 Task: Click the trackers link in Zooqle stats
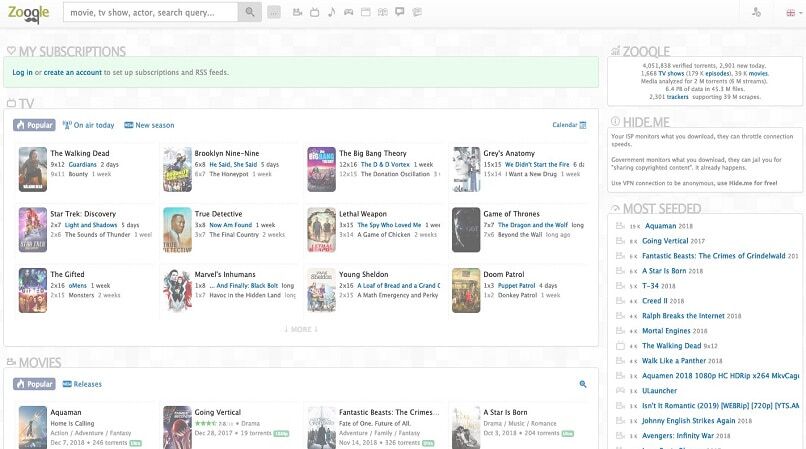pos(677,97)
